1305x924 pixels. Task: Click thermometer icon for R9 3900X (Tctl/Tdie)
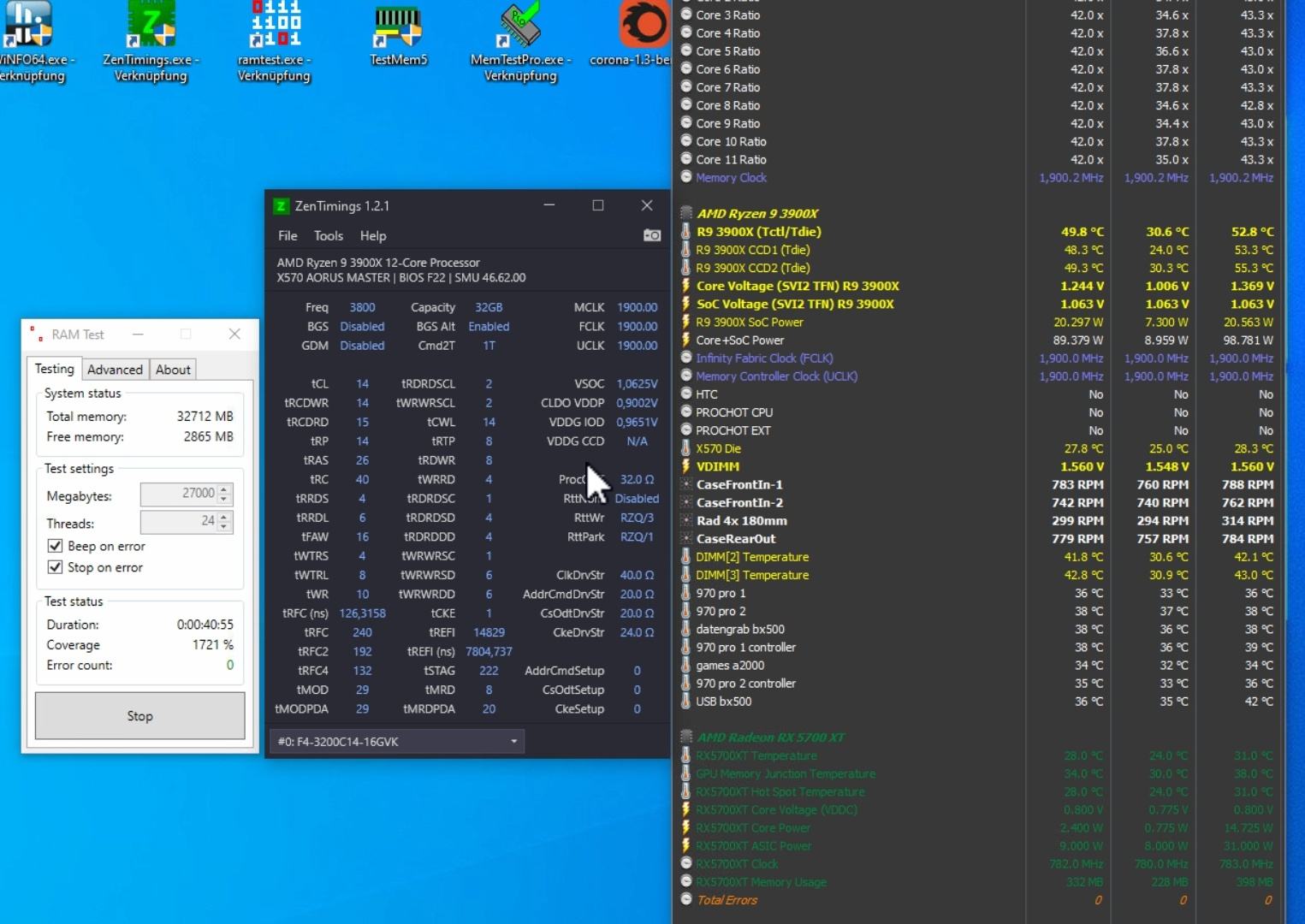pyautogui.click(x=686, y=231)
